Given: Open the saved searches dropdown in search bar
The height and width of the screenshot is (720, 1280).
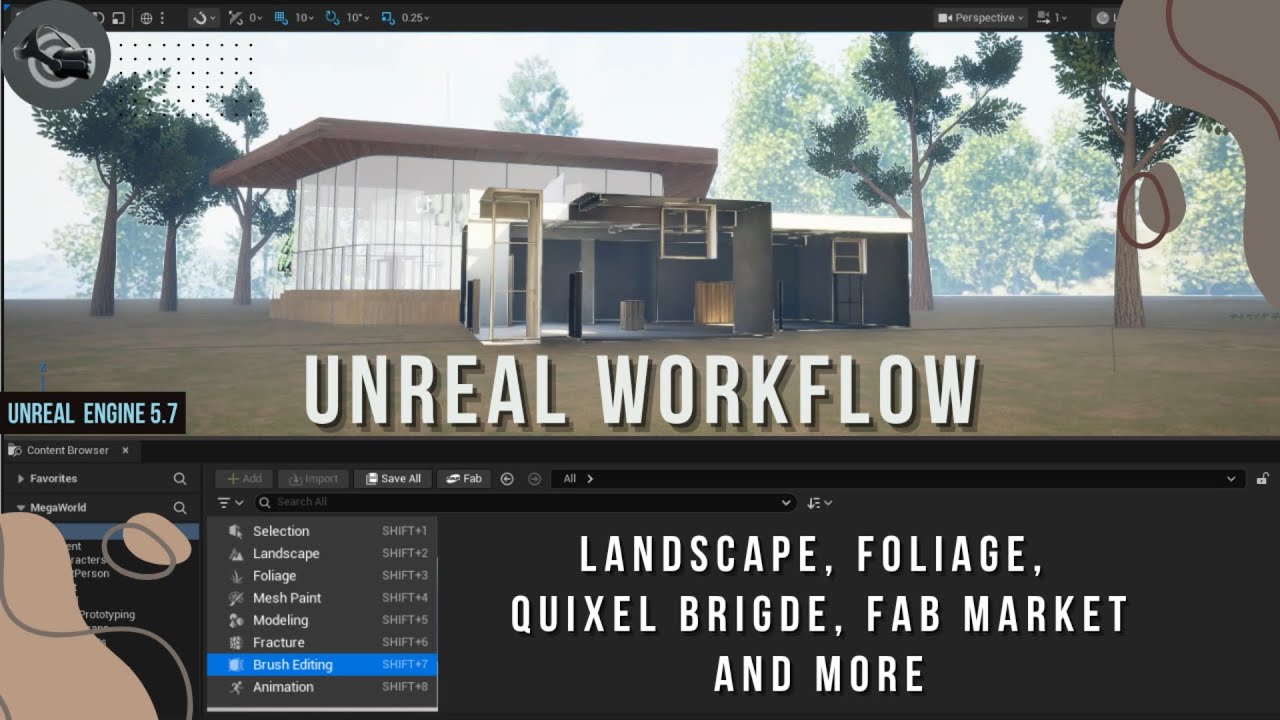Looking at the screenshot, I should pos(786,503).
